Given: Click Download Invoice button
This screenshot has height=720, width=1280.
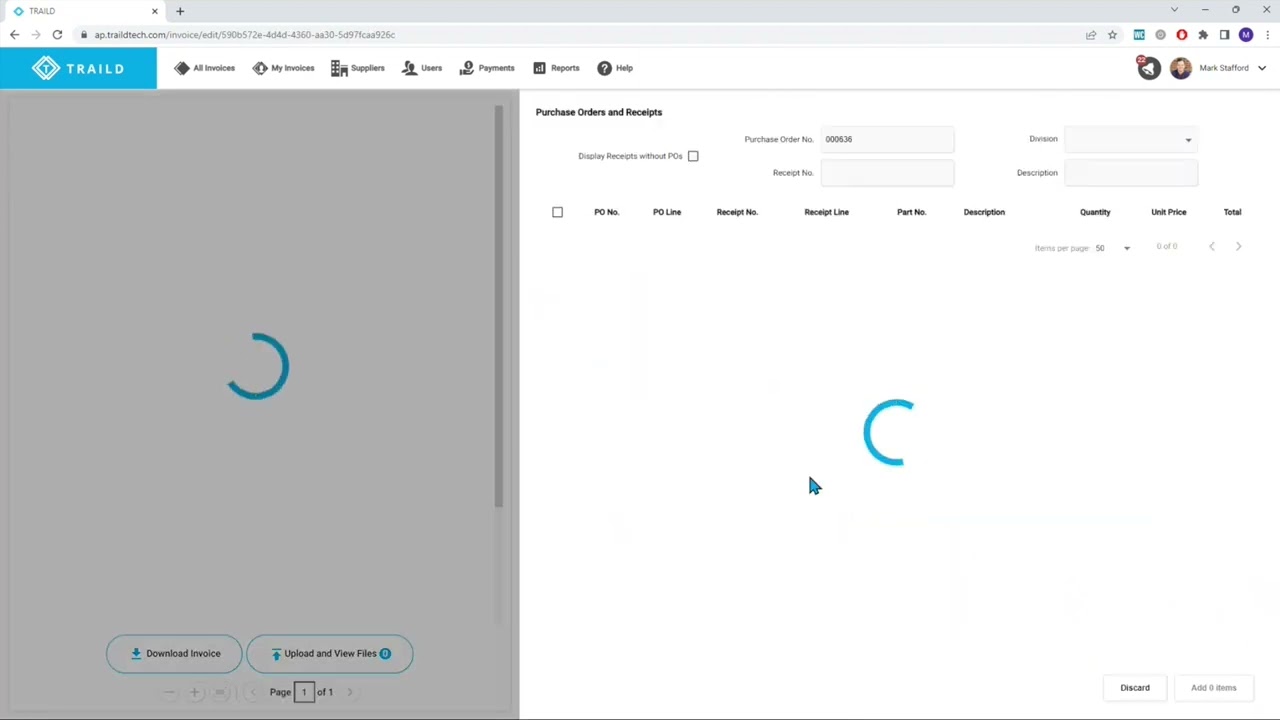Looking at the screenshot, I should tap(174, 653).
